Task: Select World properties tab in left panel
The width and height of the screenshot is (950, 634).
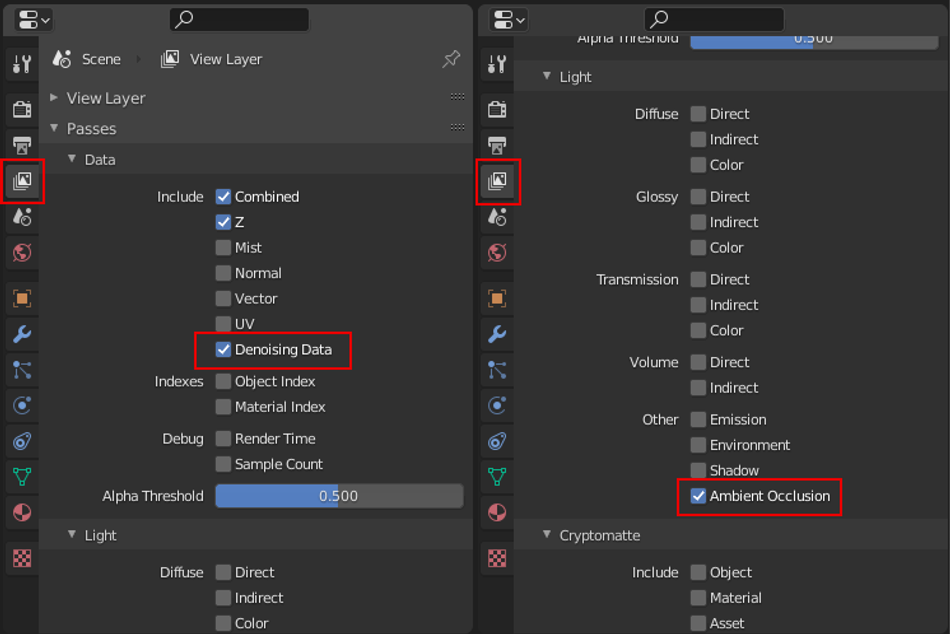Action: [22, 252]
